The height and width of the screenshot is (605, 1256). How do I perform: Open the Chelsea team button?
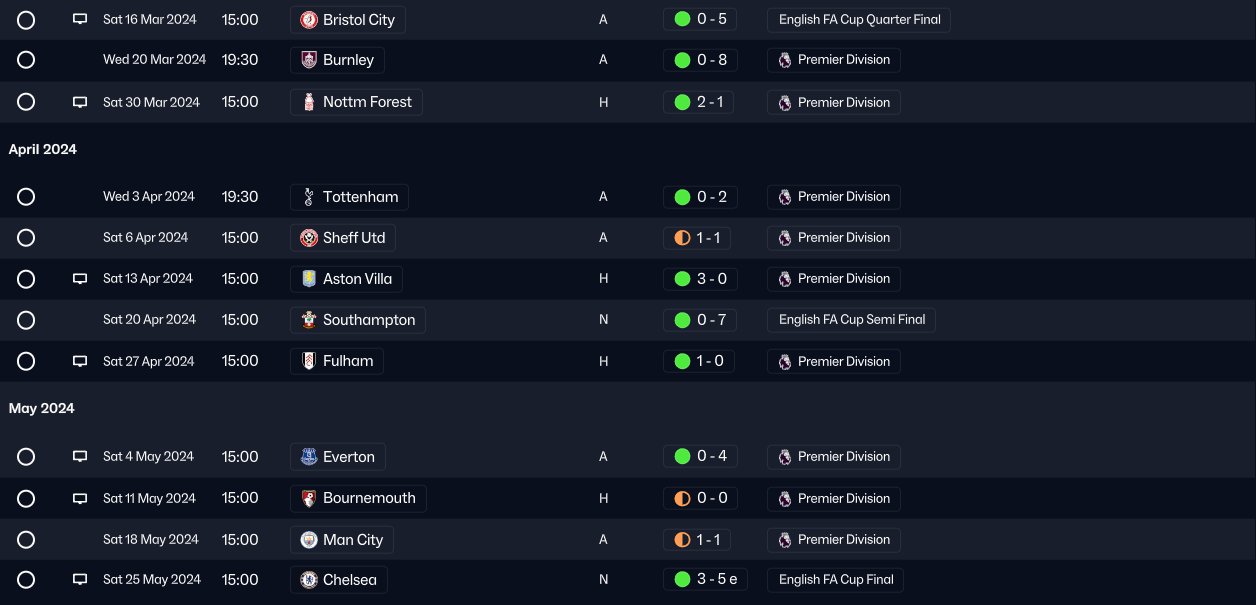339,580
